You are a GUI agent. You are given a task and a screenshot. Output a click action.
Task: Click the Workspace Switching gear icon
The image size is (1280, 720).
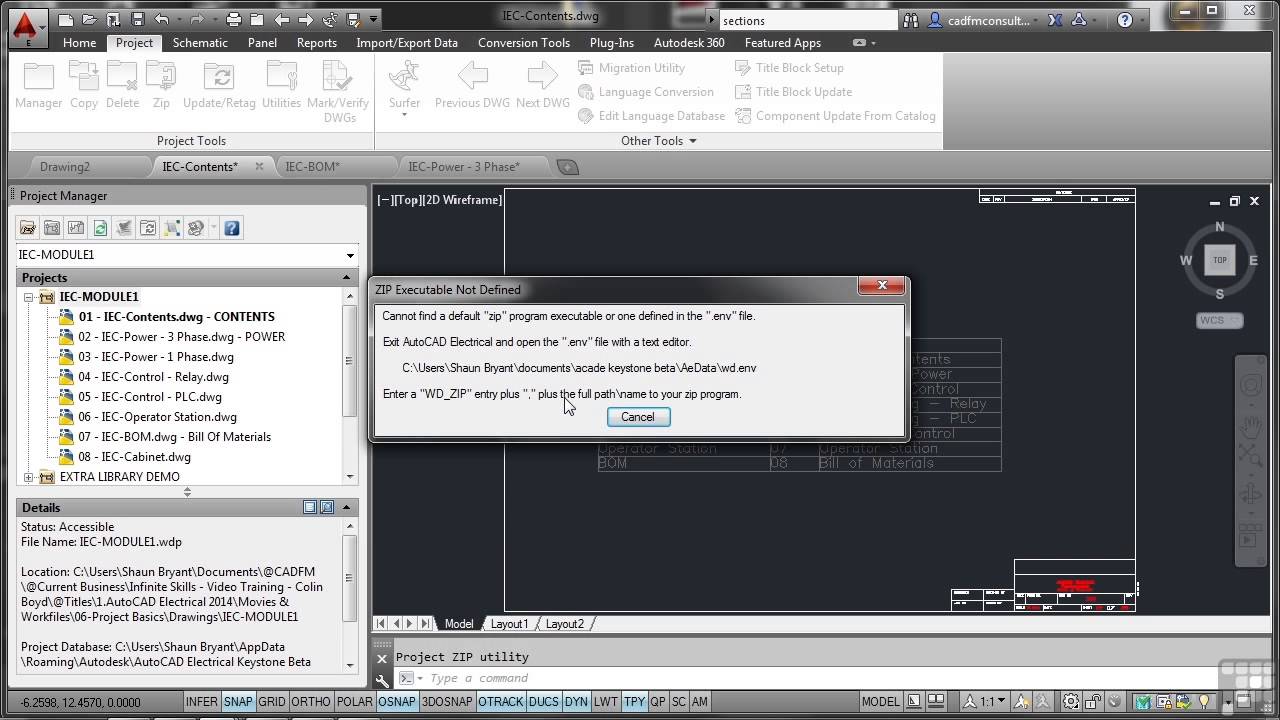point(1071,701)
